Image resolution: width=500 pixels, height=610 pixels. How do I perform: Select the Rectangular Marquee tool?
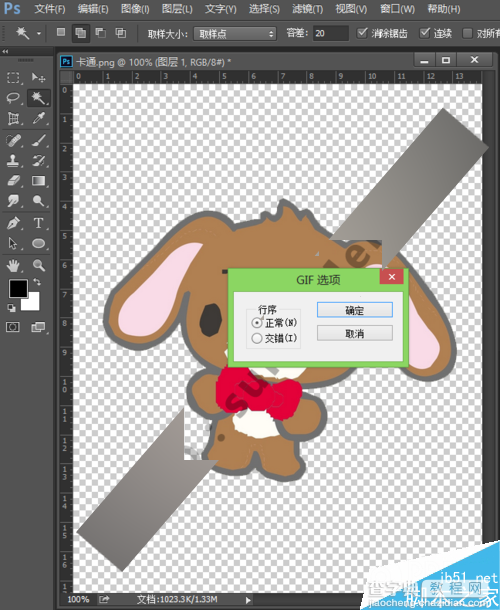tap(13, 77)
